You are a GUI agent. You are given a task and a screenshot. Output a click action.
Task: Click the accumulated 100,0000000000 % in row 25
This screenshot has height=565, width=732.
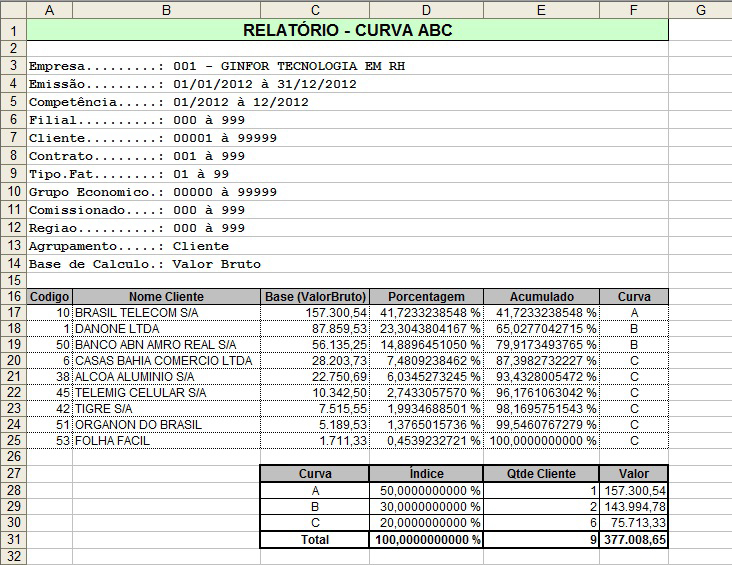(541, 441)
